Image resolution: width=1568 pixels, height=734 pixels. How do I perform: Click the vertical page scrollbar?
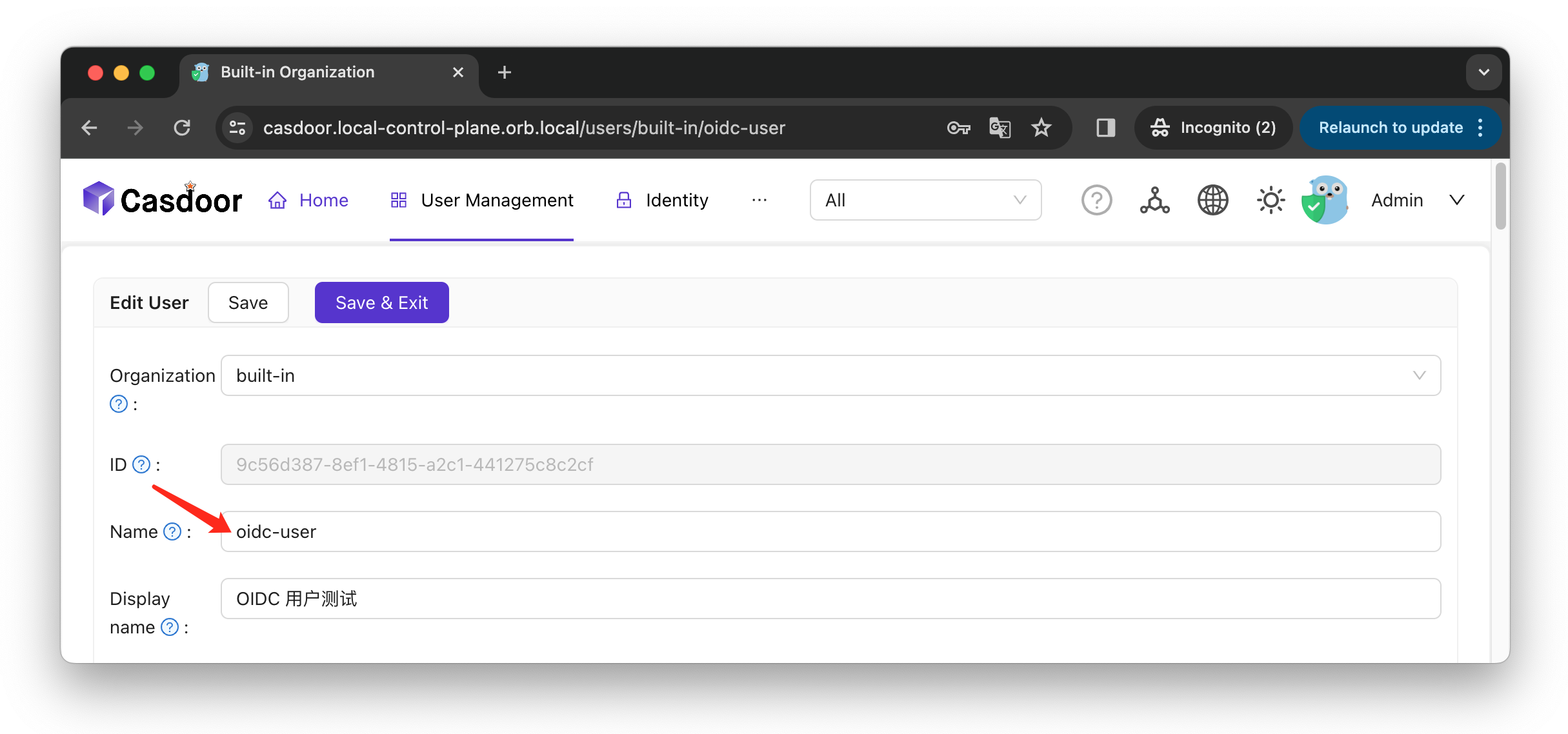(1500, 197)
